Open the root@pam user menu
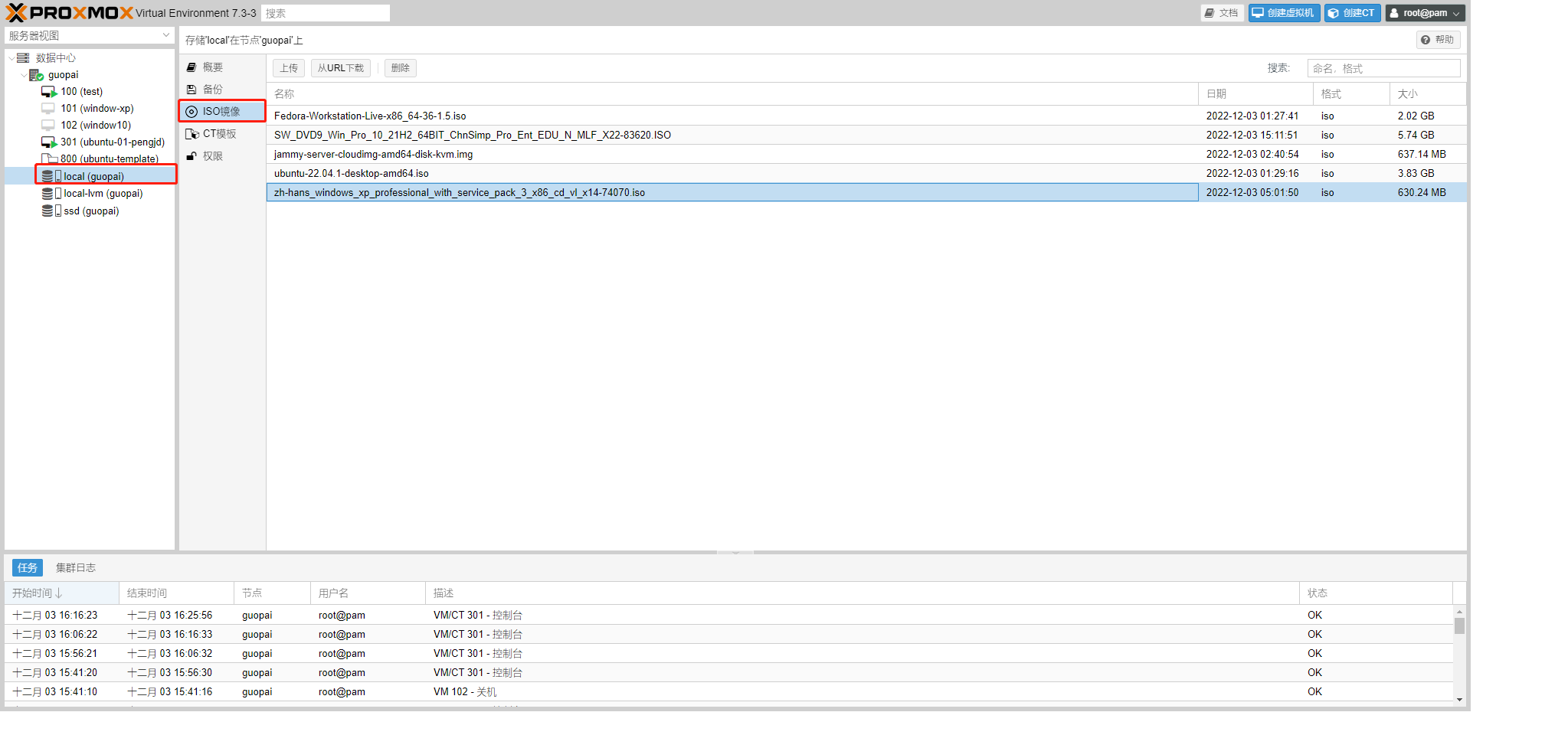This screenshot has width=1568, height=735. [x=1425, y=13]
